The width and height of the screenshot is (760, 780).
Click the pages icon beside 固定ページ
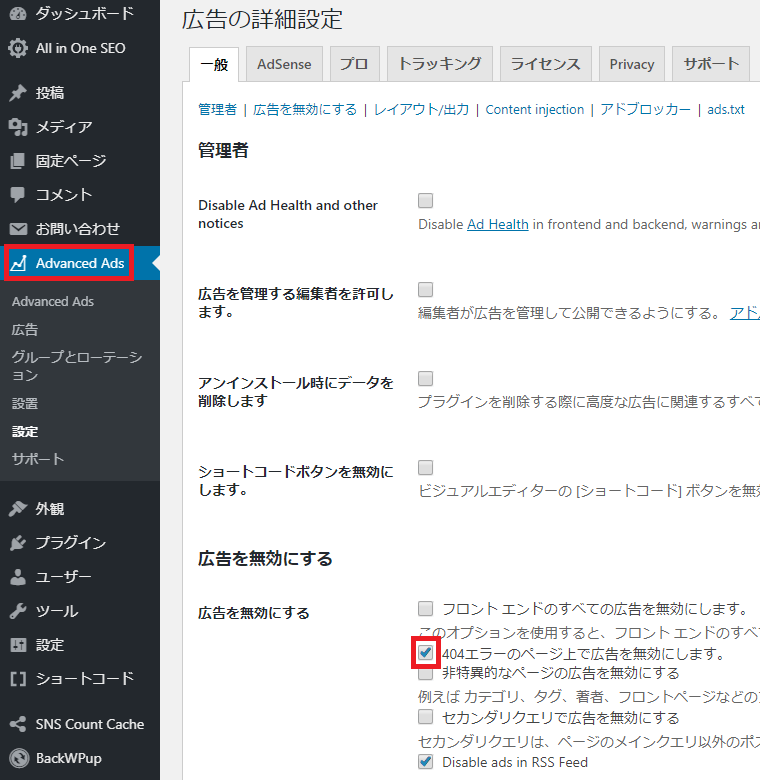(x=18, y=161)
